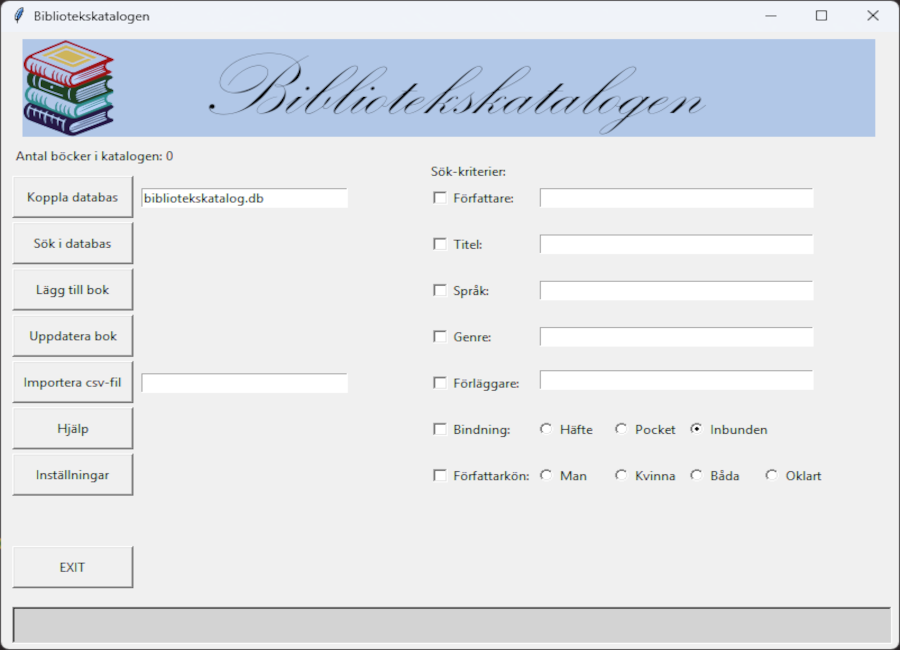The height and width of the screenshot is (650, 900).
Task: Enable the Författare search checkbox
Action: tap(440, 198)
